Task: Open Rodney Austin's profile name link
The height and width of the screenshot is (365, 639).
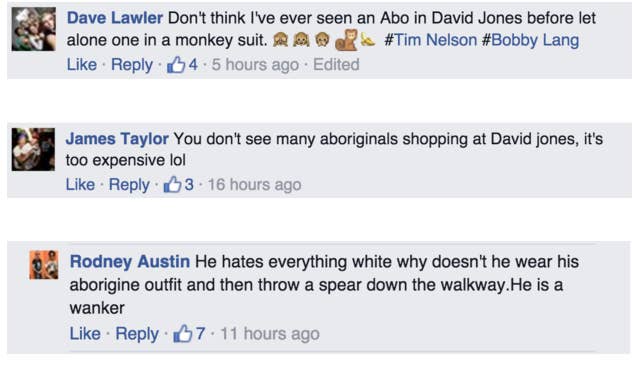Action: (130, 261)
